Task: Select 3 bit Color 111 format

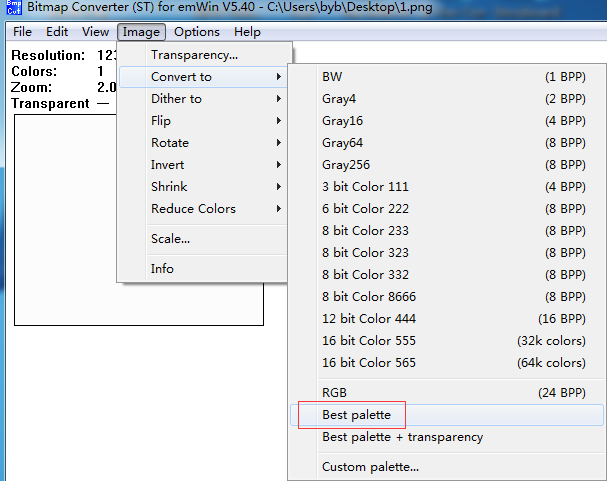Action: tap(447, 187)
